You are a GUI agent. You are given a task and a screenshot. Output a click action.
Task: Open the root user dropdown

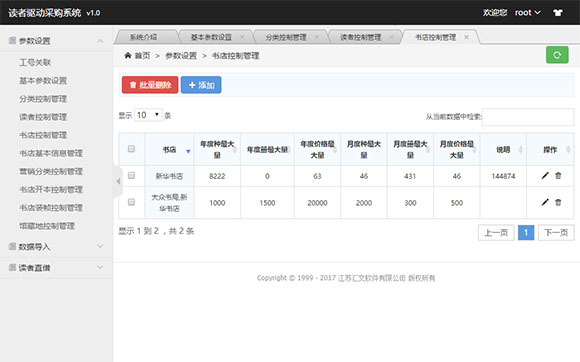pyautogui.click(x=527, y=13)
